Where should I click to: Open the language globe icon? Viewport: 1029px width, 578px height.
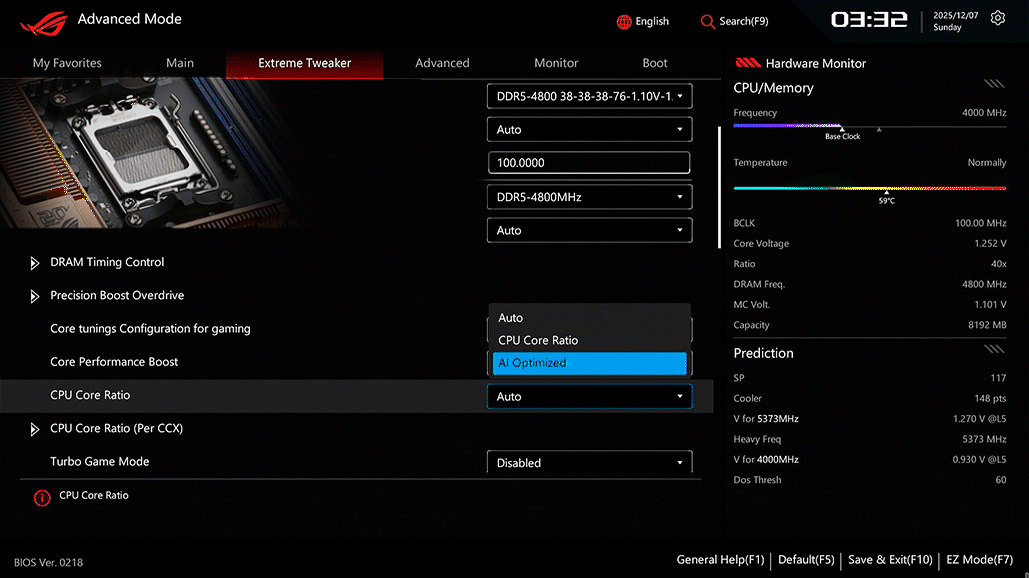(x=623, y=22)
